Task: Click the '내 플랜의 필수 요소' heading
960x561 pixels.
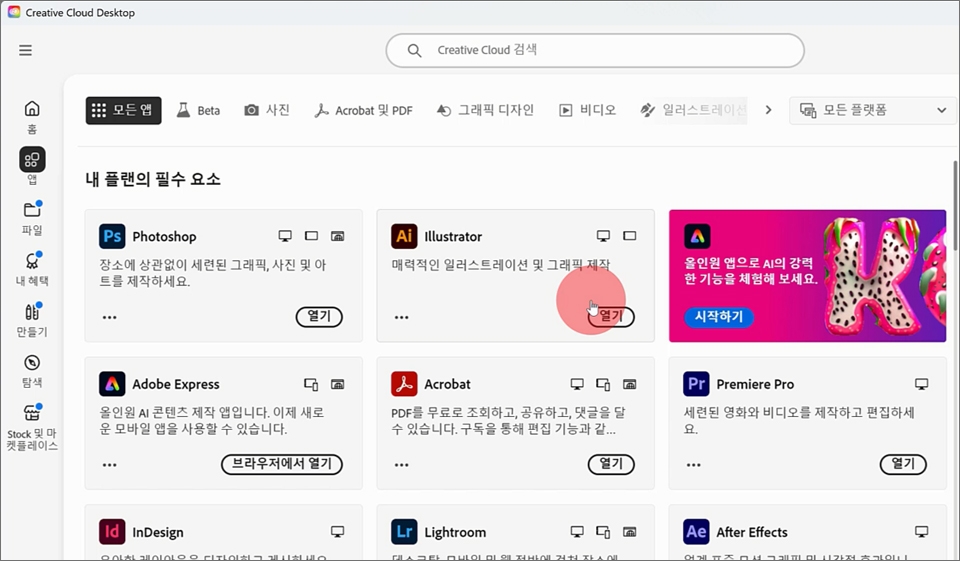Action: (x=153, y=179)
